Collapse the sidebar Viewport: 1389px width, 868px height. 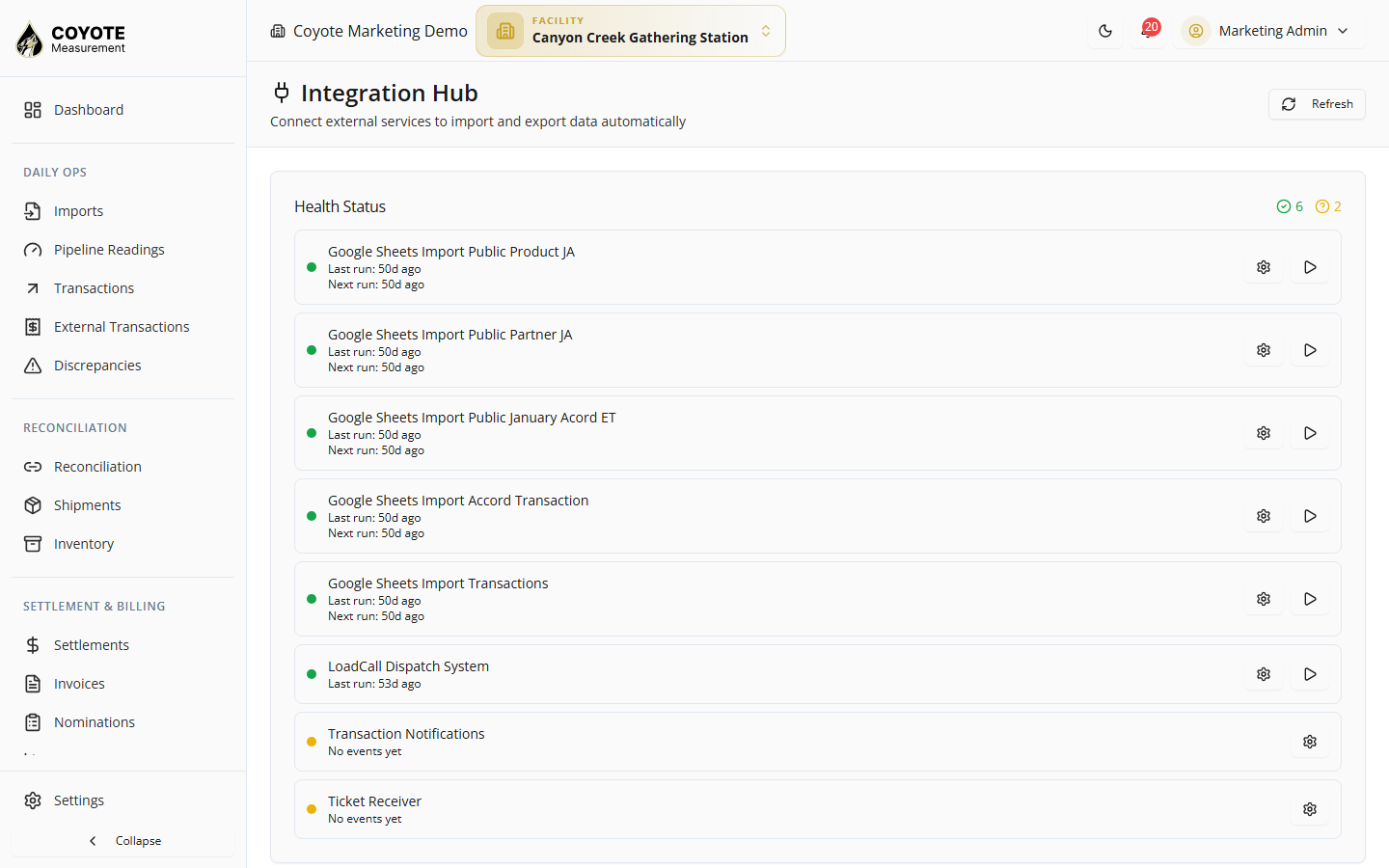point(123,841)
